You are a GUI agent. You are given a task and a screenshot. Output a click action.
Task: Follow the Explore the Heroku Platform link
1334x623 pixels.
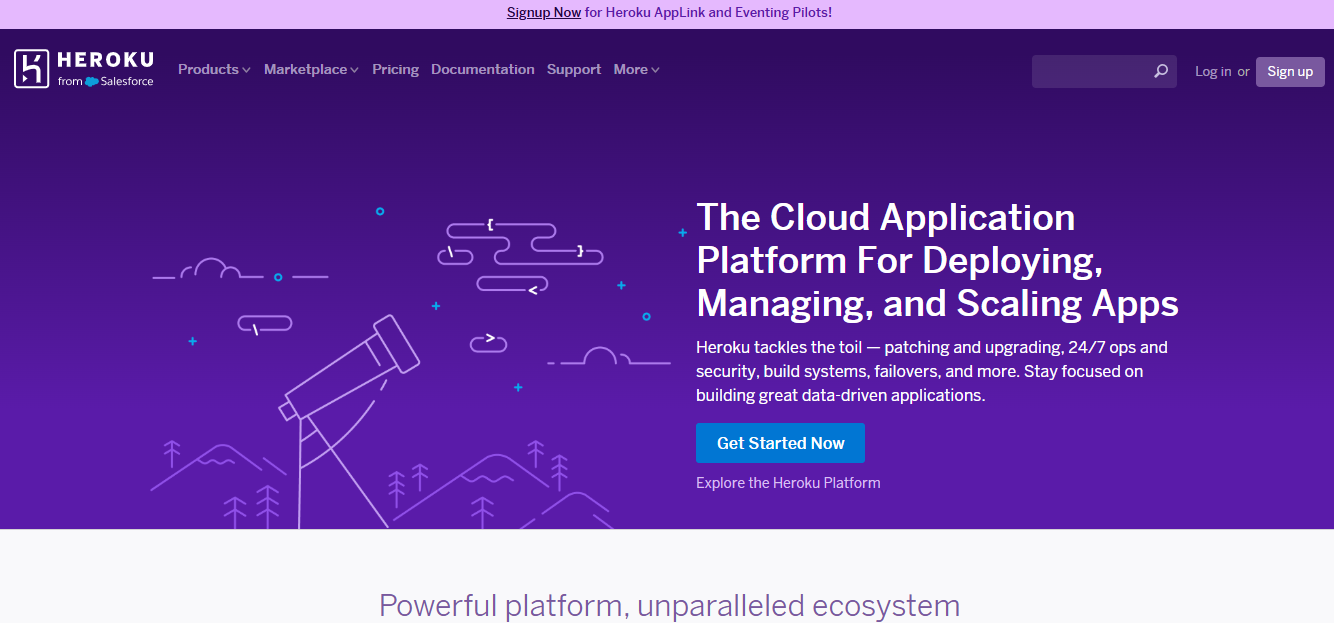tap(788, 483)
